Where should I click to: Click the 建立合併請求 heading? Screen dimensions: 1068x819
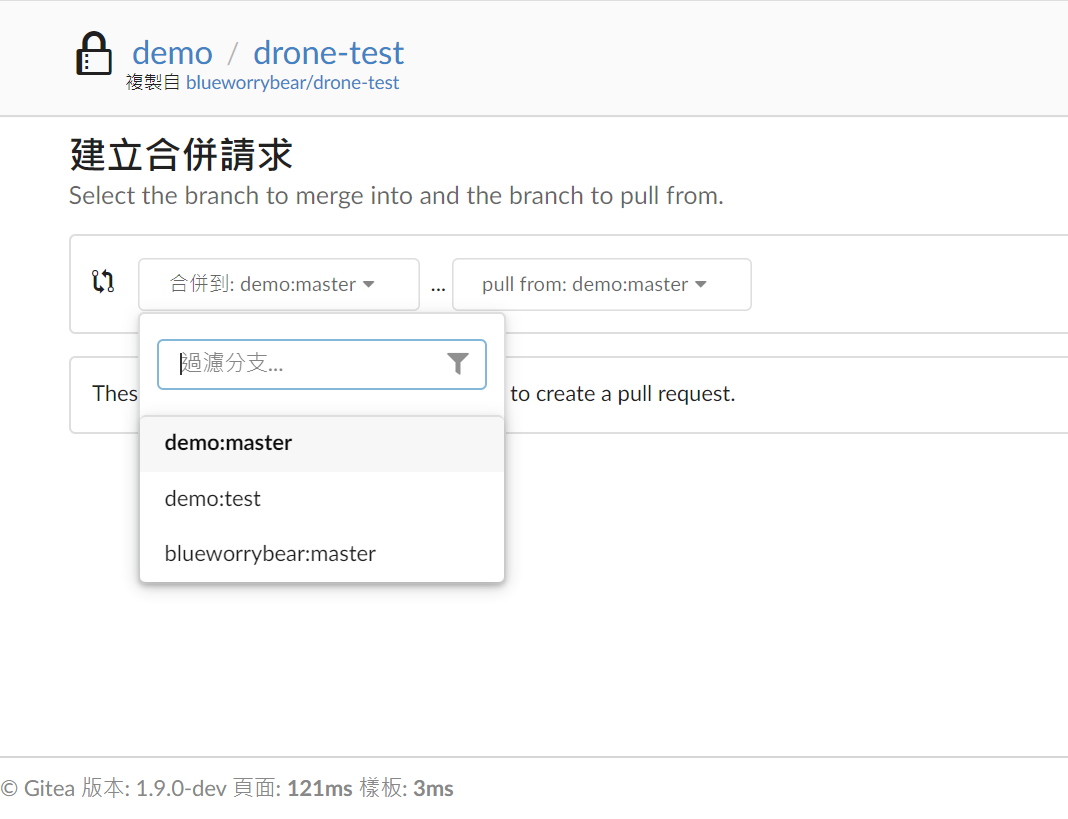[x=181, y=155]
